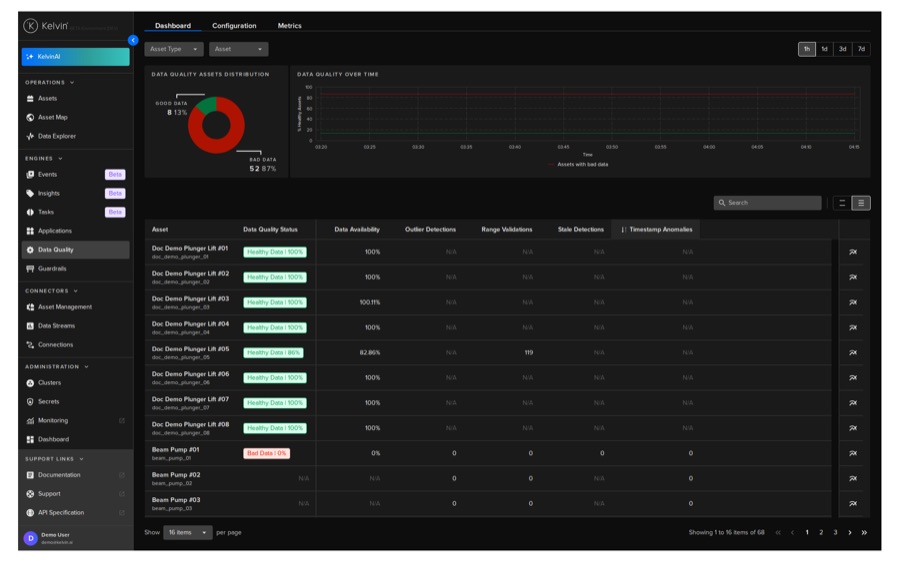Select the 1h time range
The image size is (900, 562).
[806, 49]
